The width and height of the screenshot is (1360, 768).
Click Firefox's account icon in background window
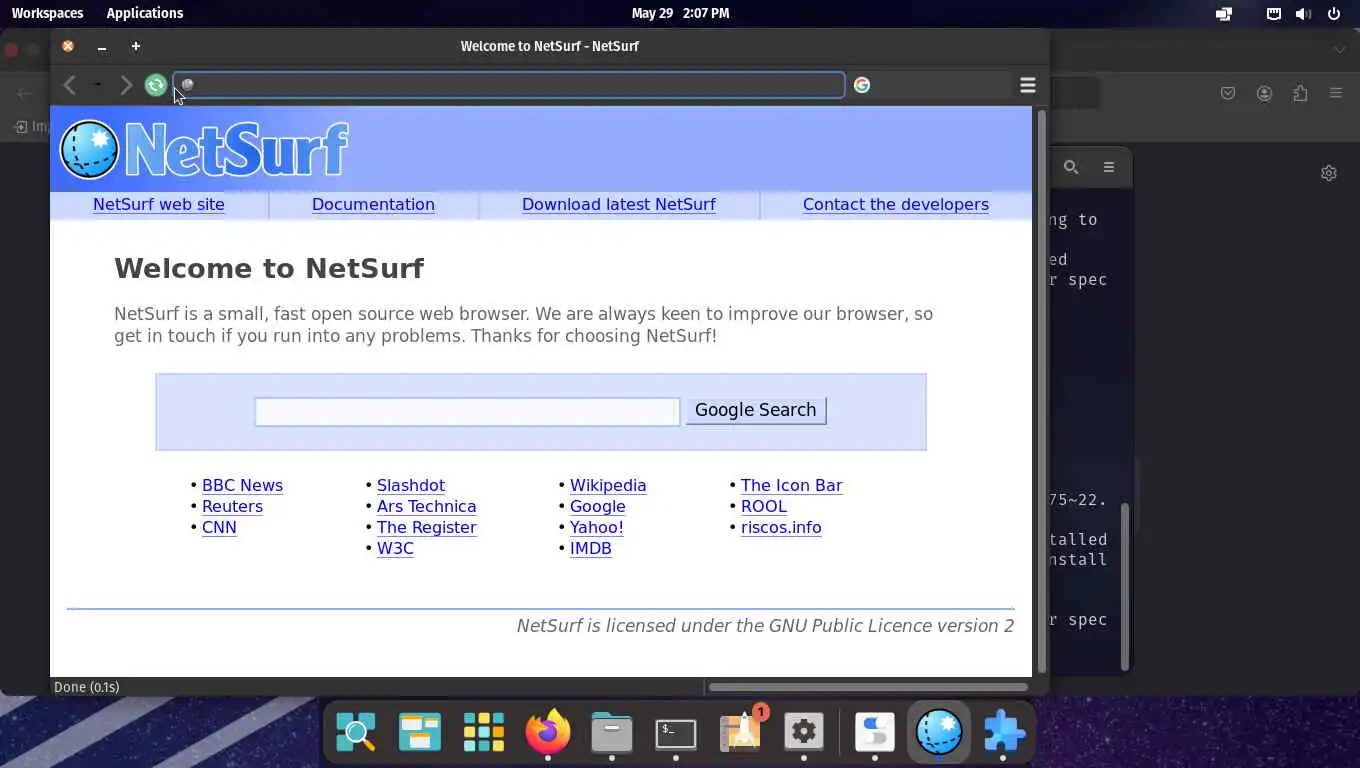coord(1265,93)
